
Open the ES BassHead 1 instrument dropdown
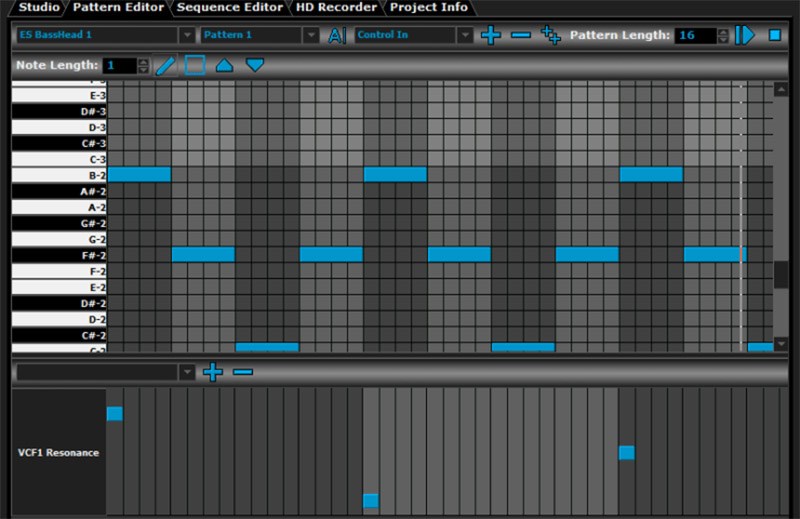(186, 35)
